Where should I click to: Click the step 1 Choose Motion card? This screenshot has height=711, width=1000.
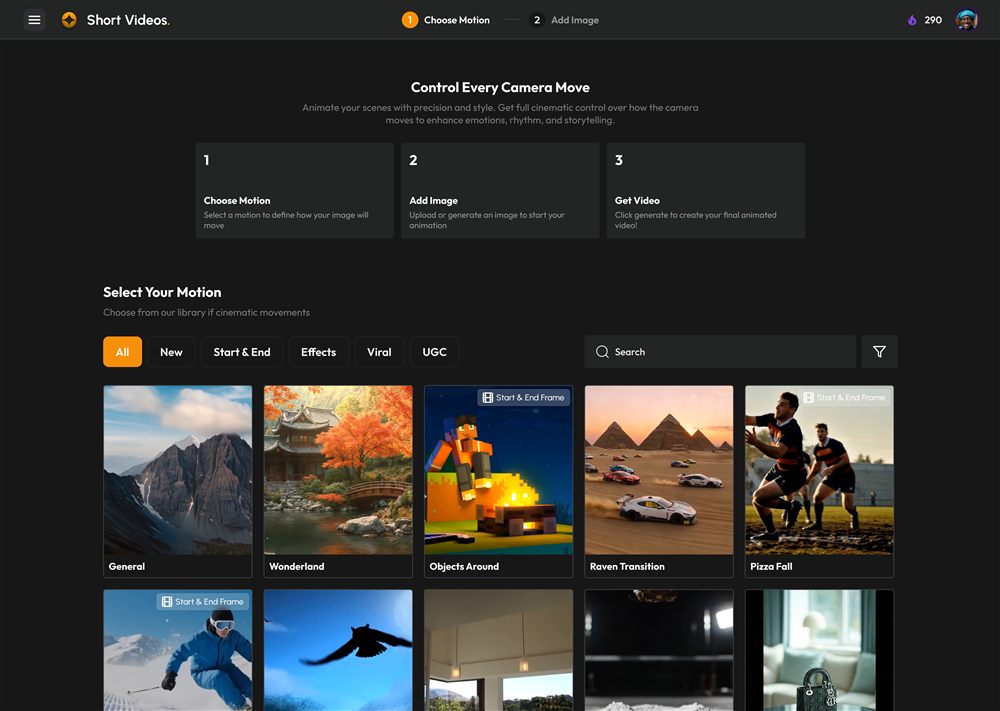(295, 191)
